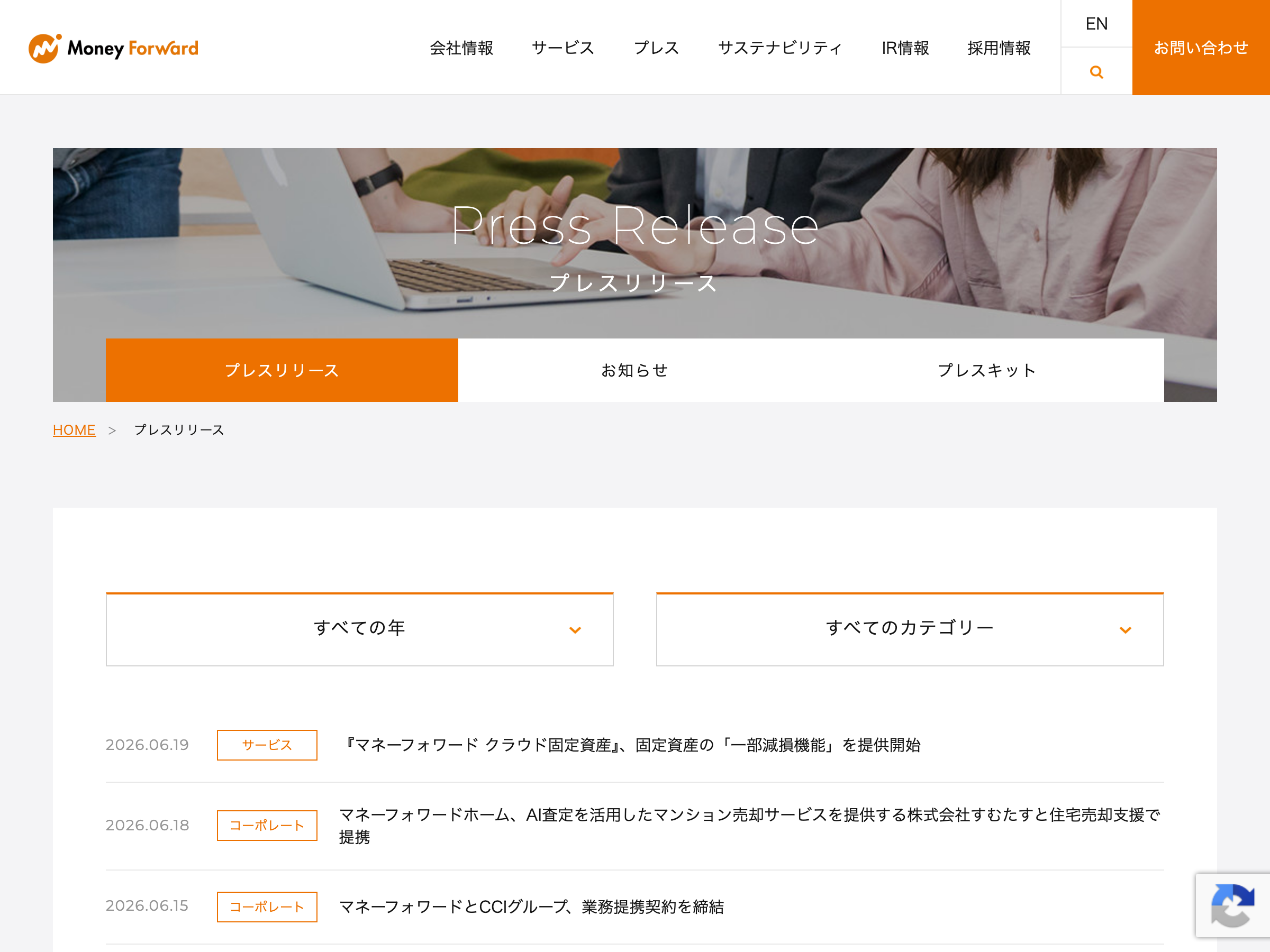Click the date 2026.06.19

click(147, 745)
